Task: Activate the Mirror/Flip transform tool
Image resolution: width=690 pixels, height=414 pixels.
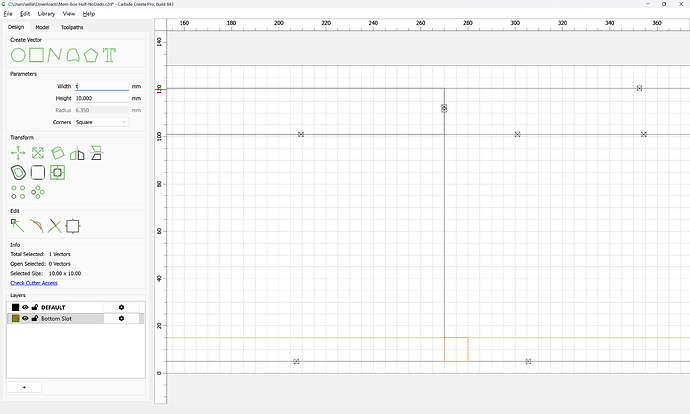Action: [77, 153]
